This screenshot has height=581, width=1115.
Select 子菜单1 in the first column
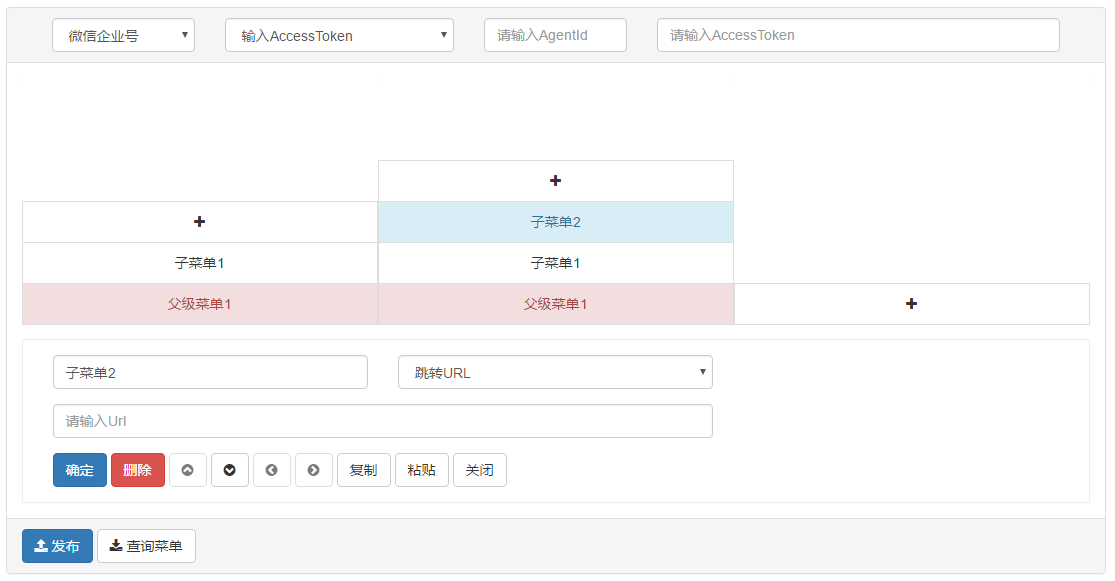[200, 263]
